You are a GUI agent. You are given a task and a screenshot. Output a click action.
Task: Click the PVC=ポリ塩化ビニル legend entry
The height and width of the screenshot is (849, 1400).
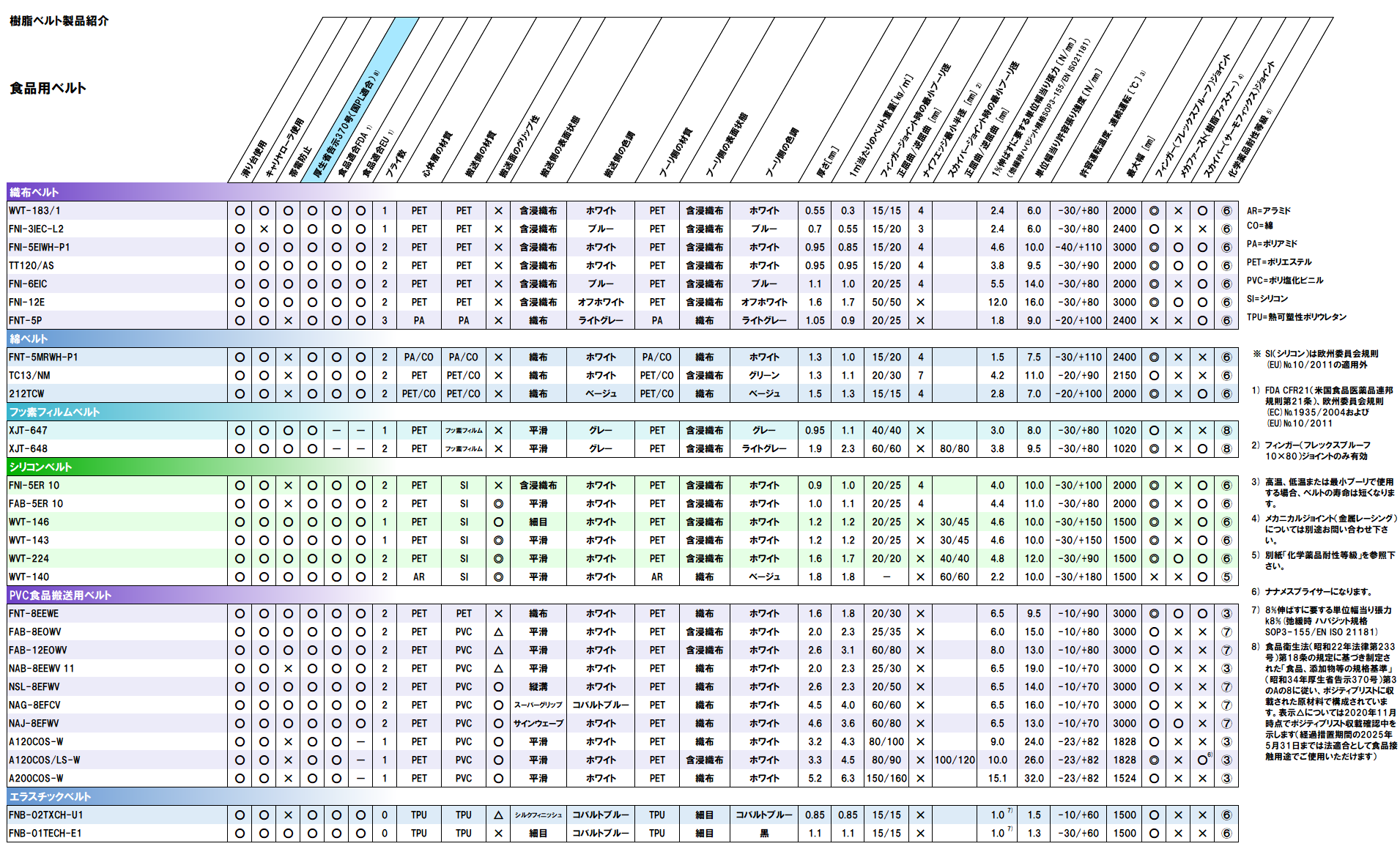tap(1285, 280)
